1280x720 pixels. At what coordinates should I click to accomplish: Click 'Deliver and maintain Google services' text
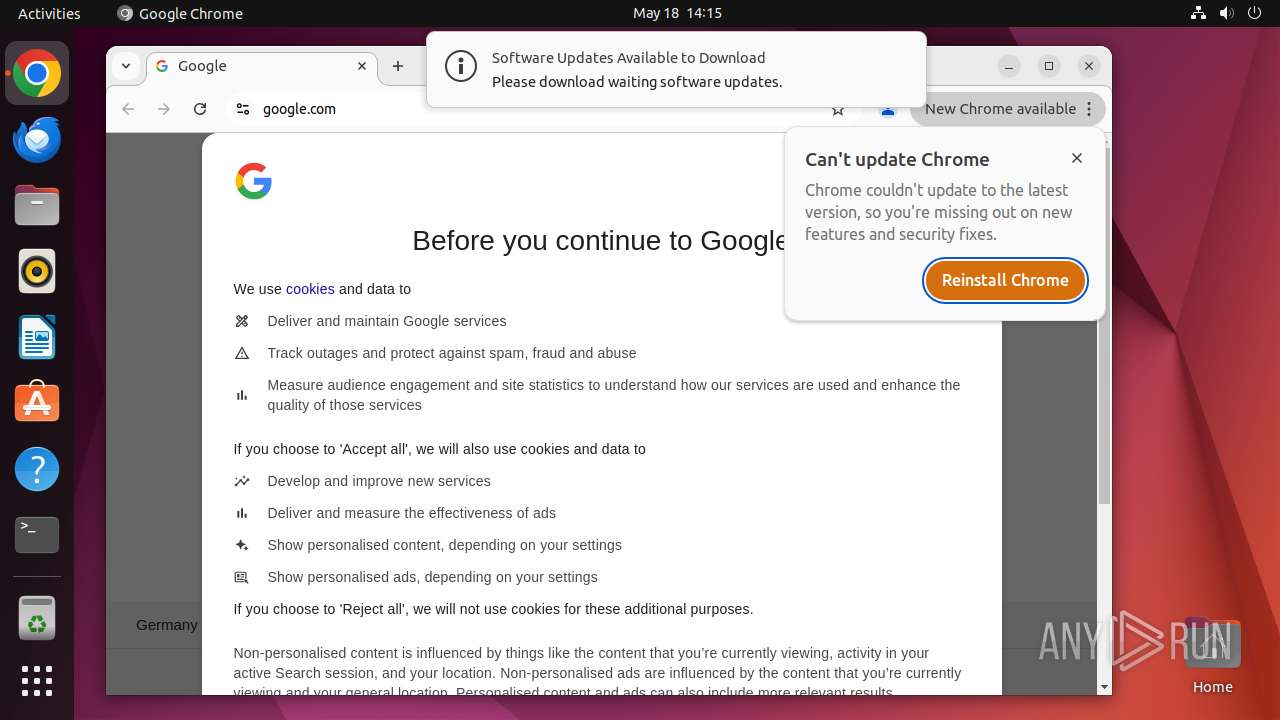click(x=387, y=321)
